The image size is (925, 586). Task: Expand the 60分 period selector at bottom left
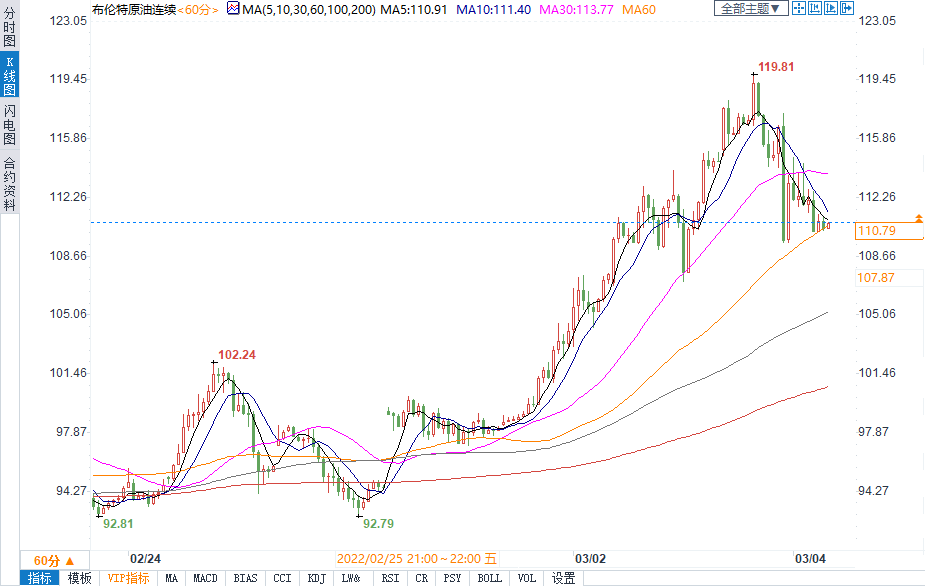(47, 560)
